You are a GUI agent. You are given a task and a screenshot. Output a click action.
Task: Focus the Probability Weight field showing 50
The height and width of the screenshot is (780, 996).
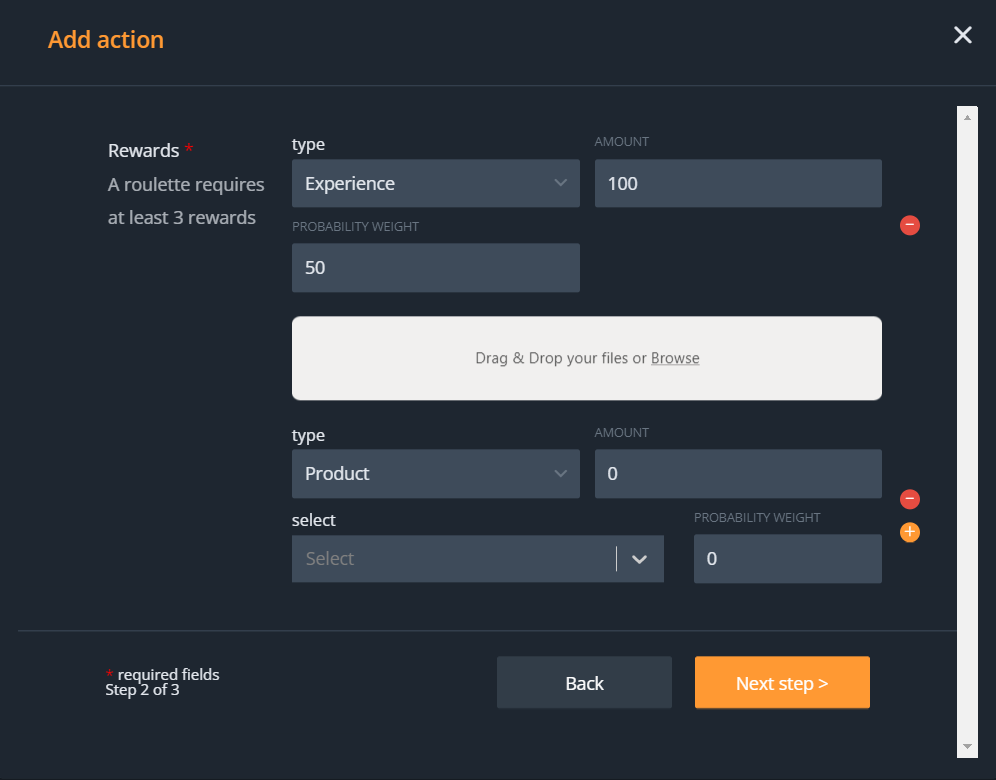435,268
